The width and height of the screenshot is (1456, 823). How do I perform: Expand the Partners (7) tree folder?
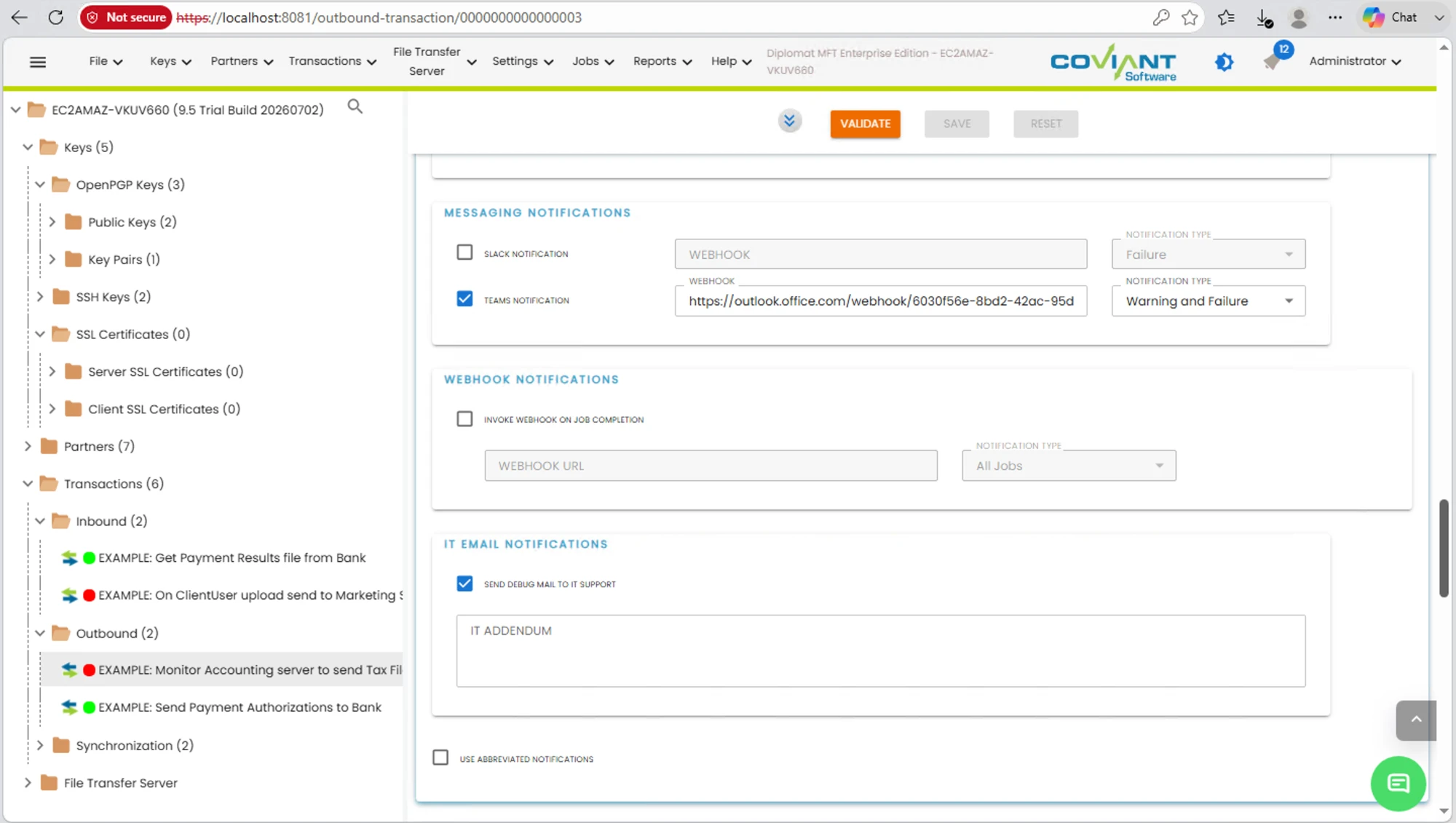click(x=28, y=446)
